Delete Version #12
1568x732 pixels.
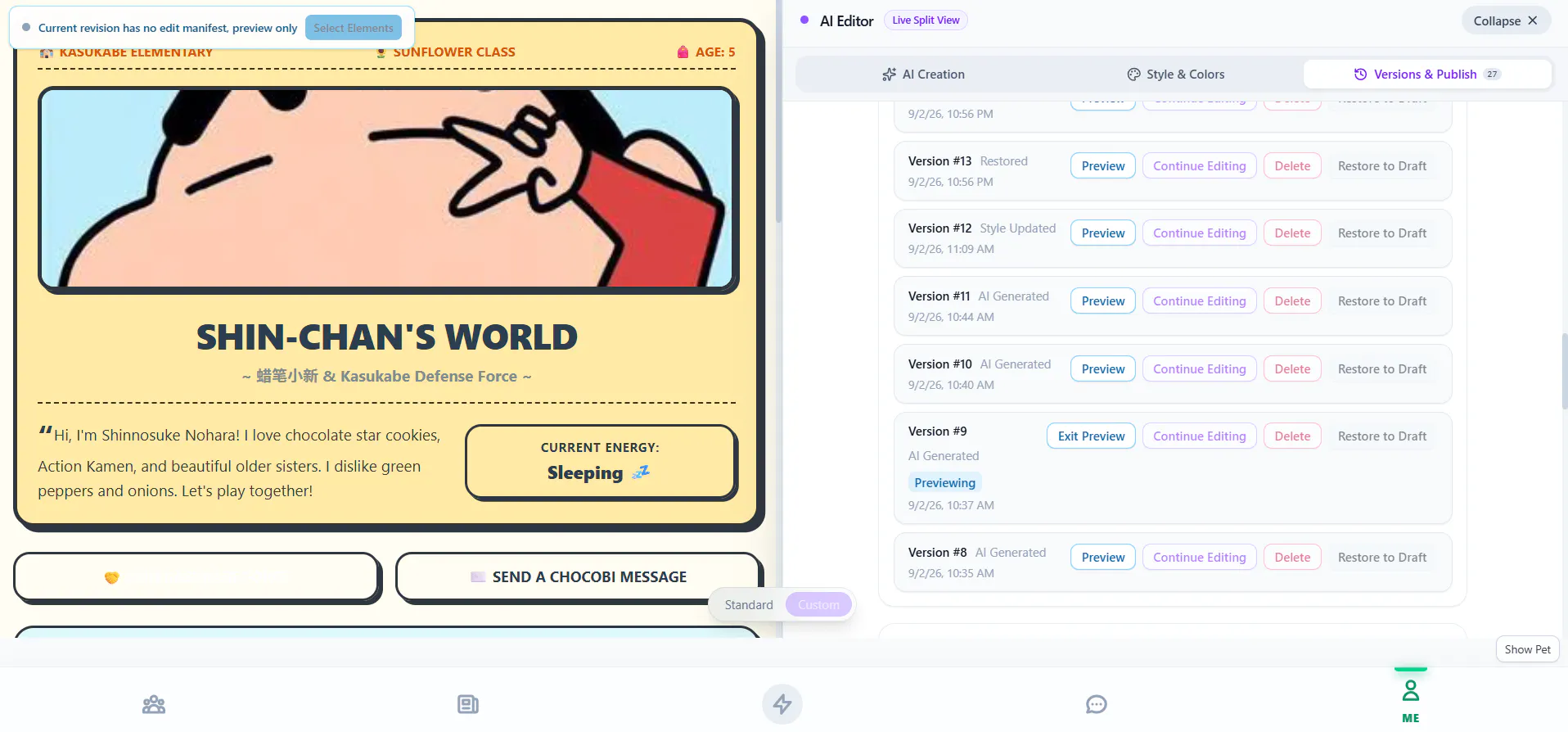[1292, 233]
